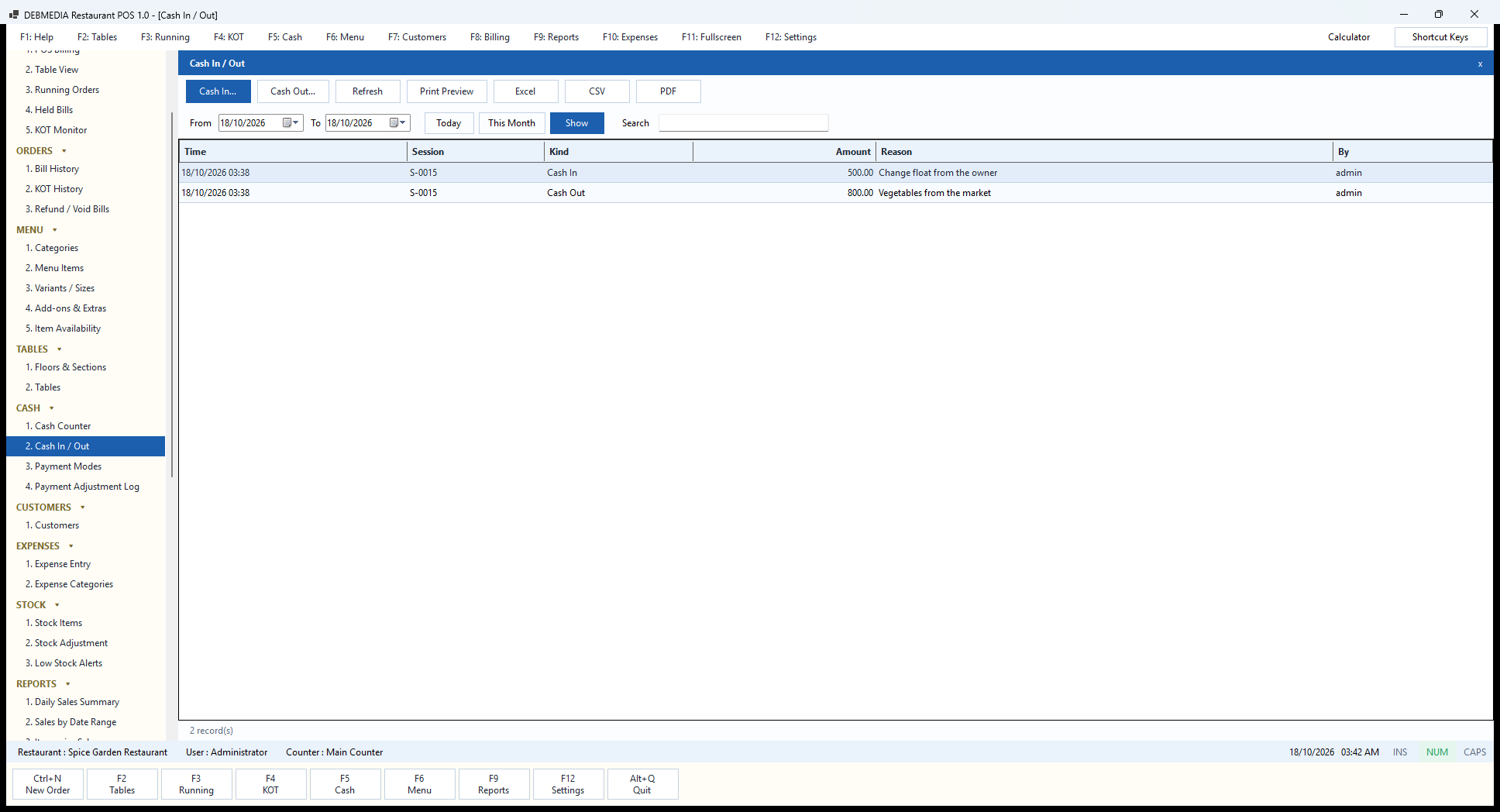
Task: Collapse the CUSTOMERS sidebar section
Action: (82, 507)
